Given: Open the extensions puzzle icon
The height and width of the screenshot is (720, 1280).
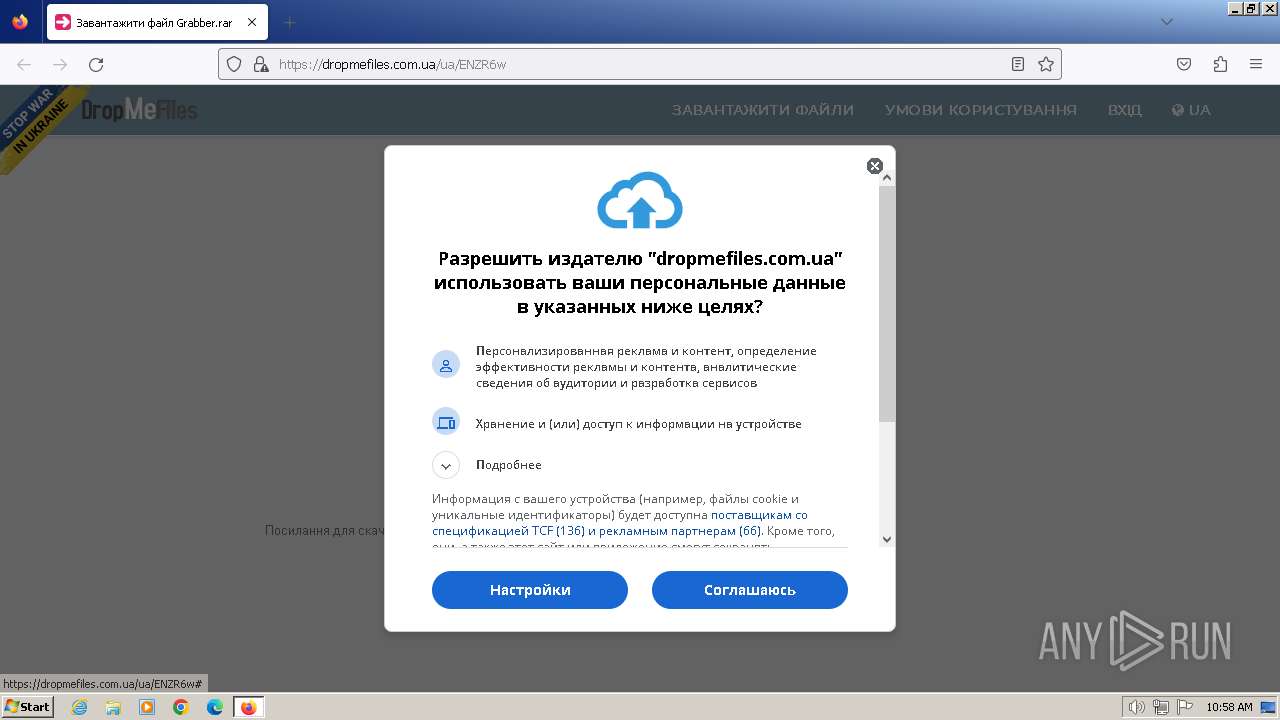Looking at the screenshot, I should [1220, 64].
